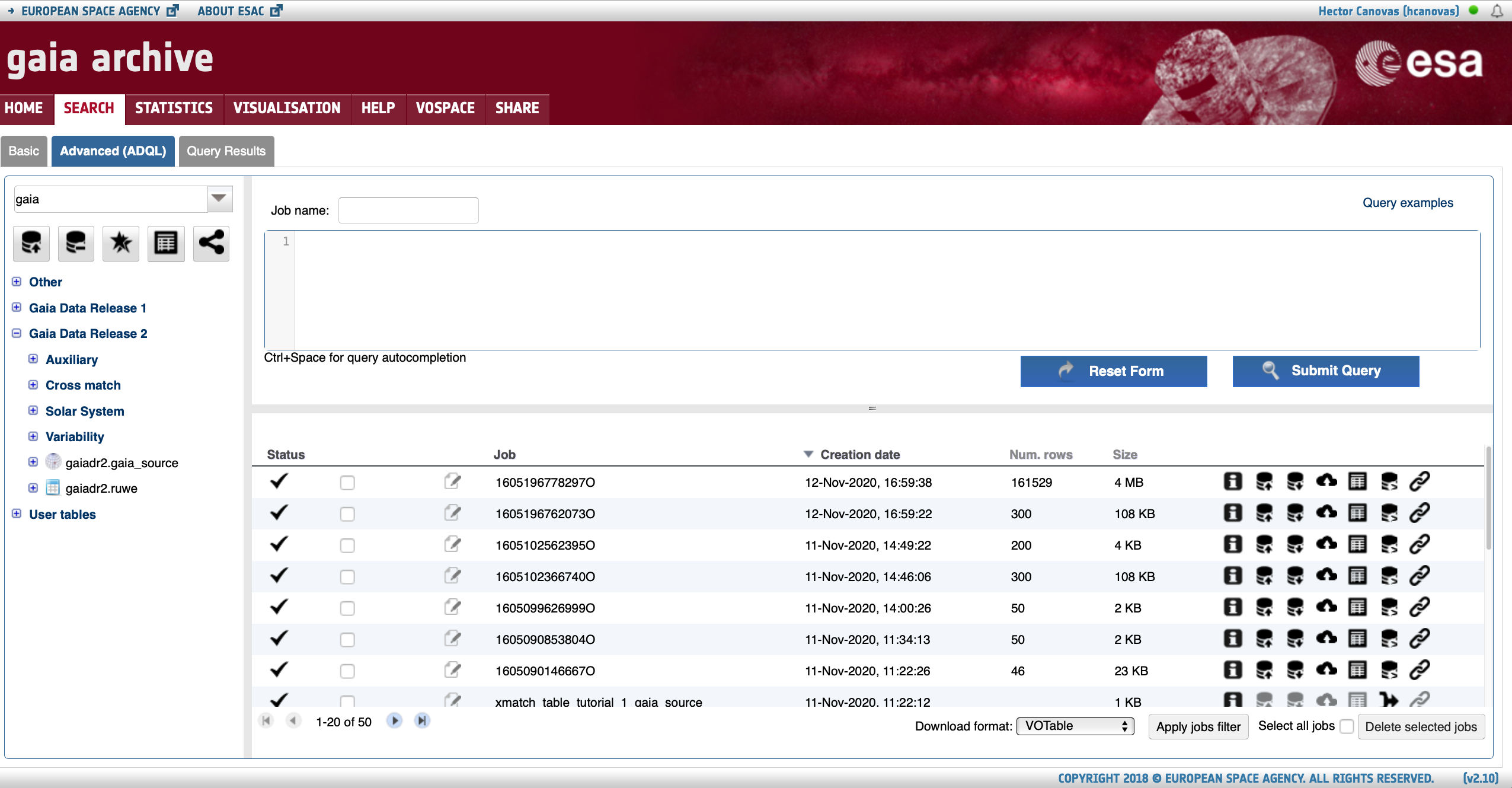Click edit name pencil icon for job 1605196778297O

click(453, 481)
